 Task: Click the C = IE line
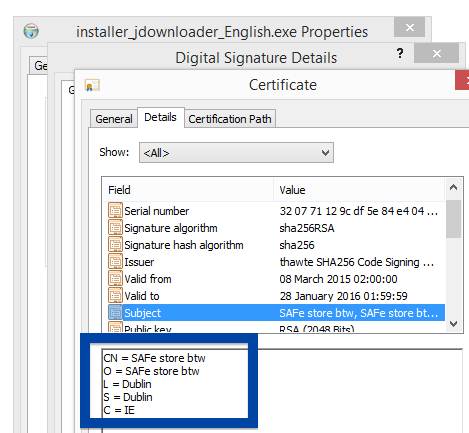[119, 410]
